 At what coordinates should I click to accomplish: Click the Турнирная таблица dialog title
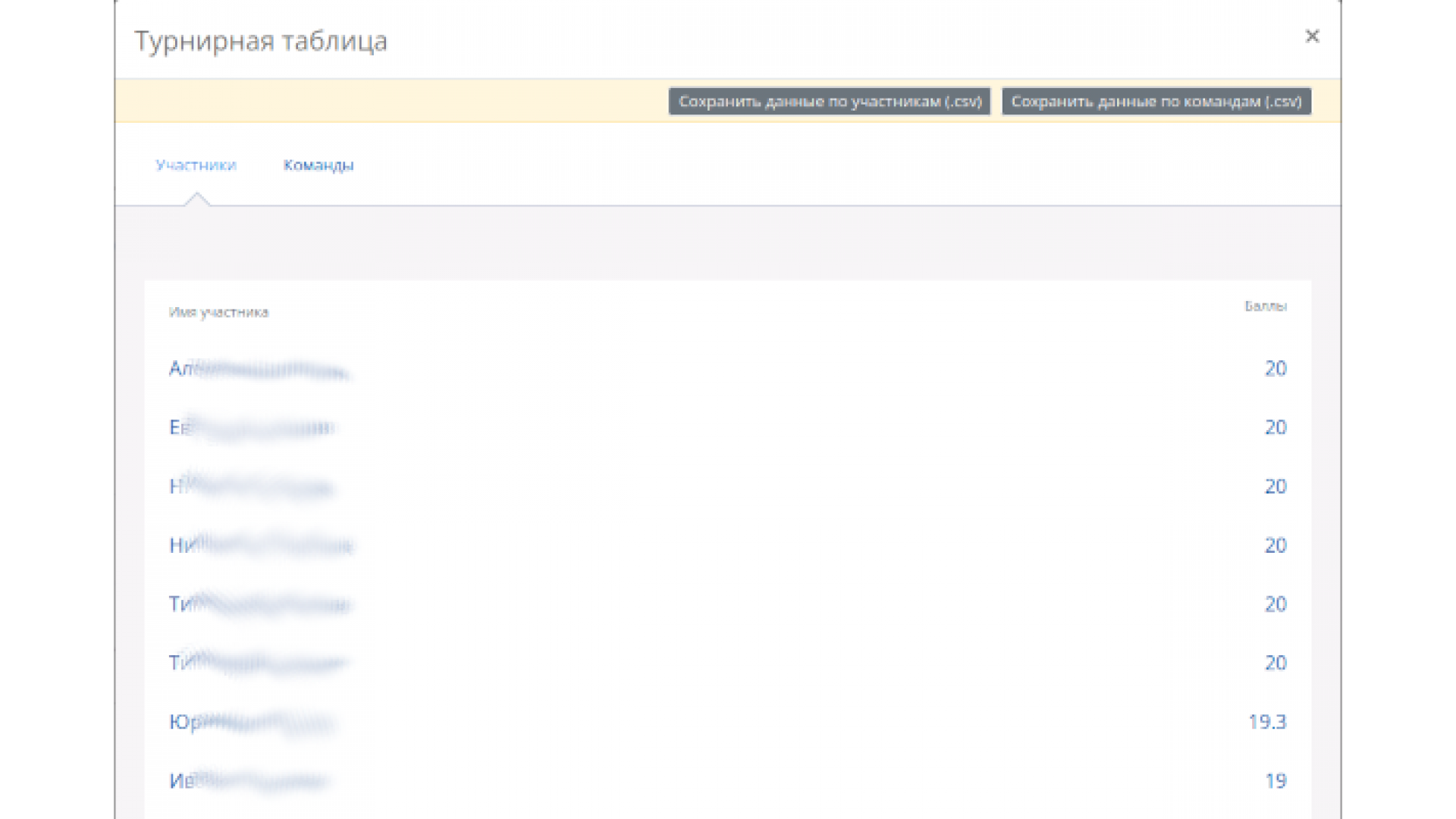(x=260, y=41)
